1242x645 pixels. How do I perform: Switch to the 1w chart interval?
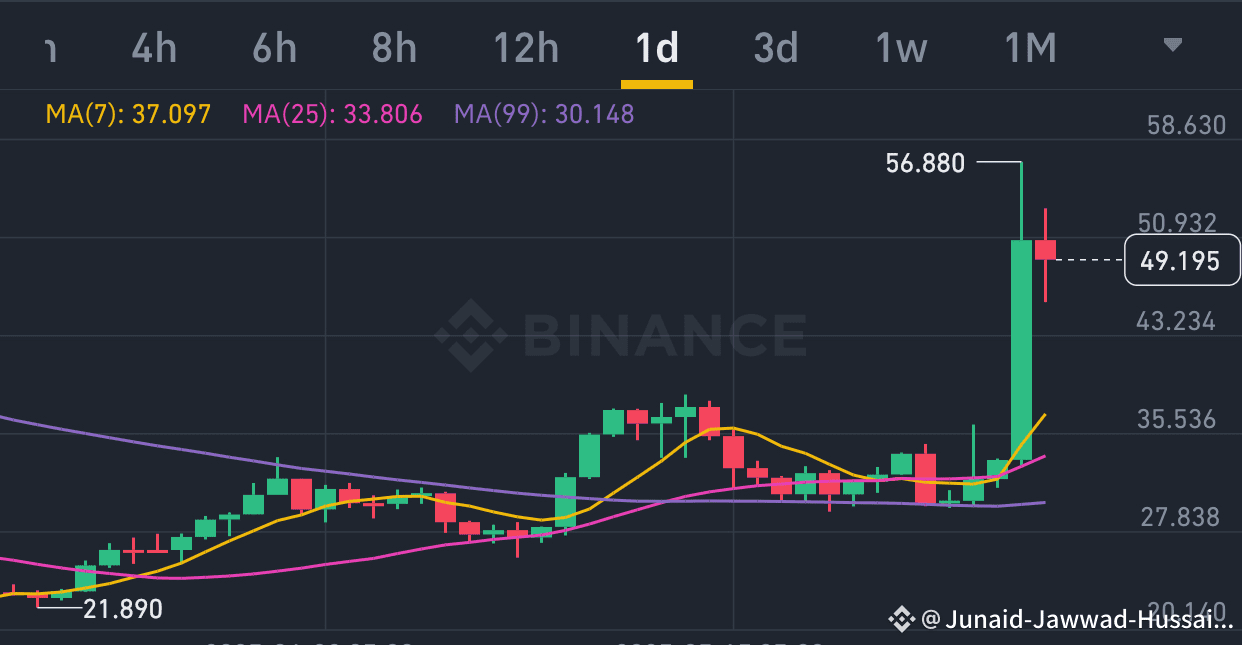tap(901, 47)
